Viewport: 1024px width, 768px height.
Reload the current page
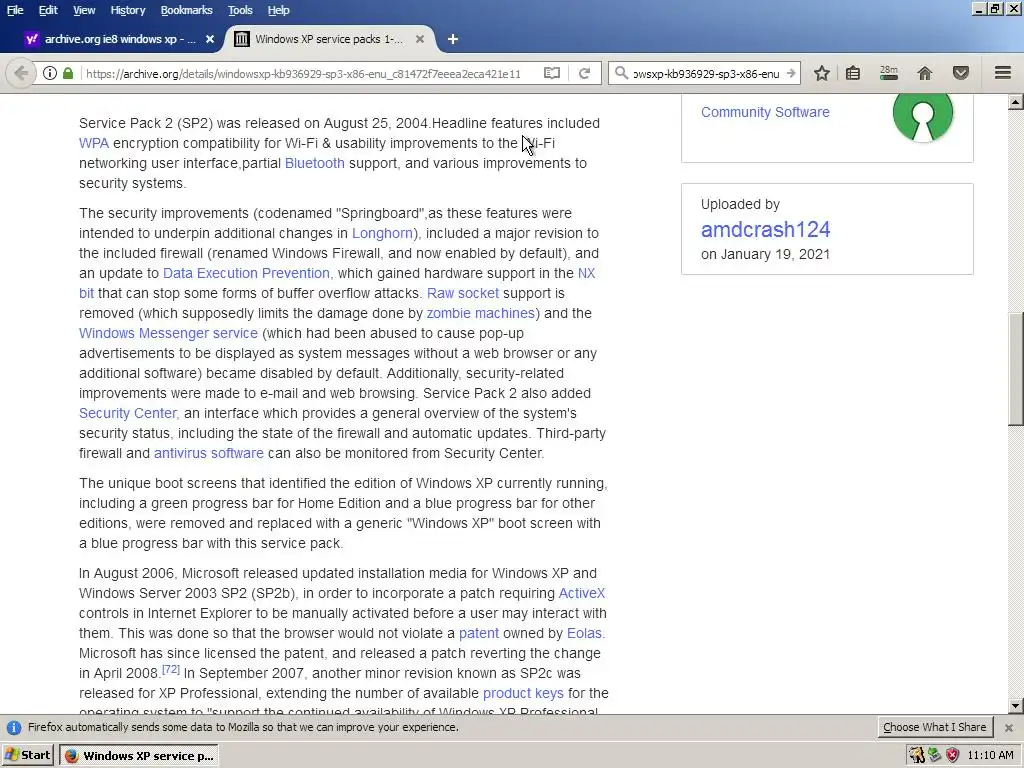point(584,73)
